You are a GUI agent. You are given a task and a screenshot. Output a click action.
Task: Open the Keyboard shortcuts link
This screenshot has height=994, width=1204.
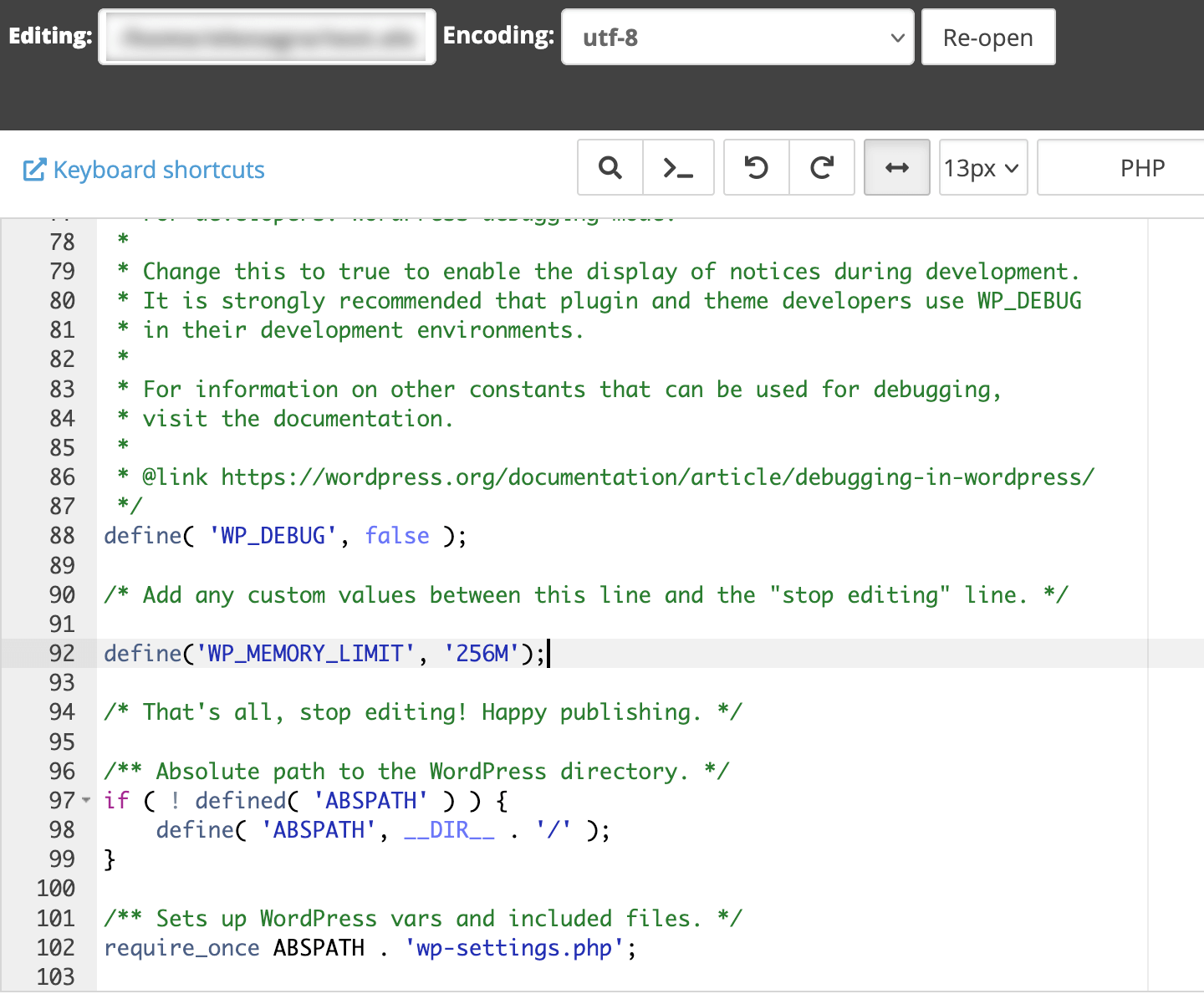pos(158,169)
